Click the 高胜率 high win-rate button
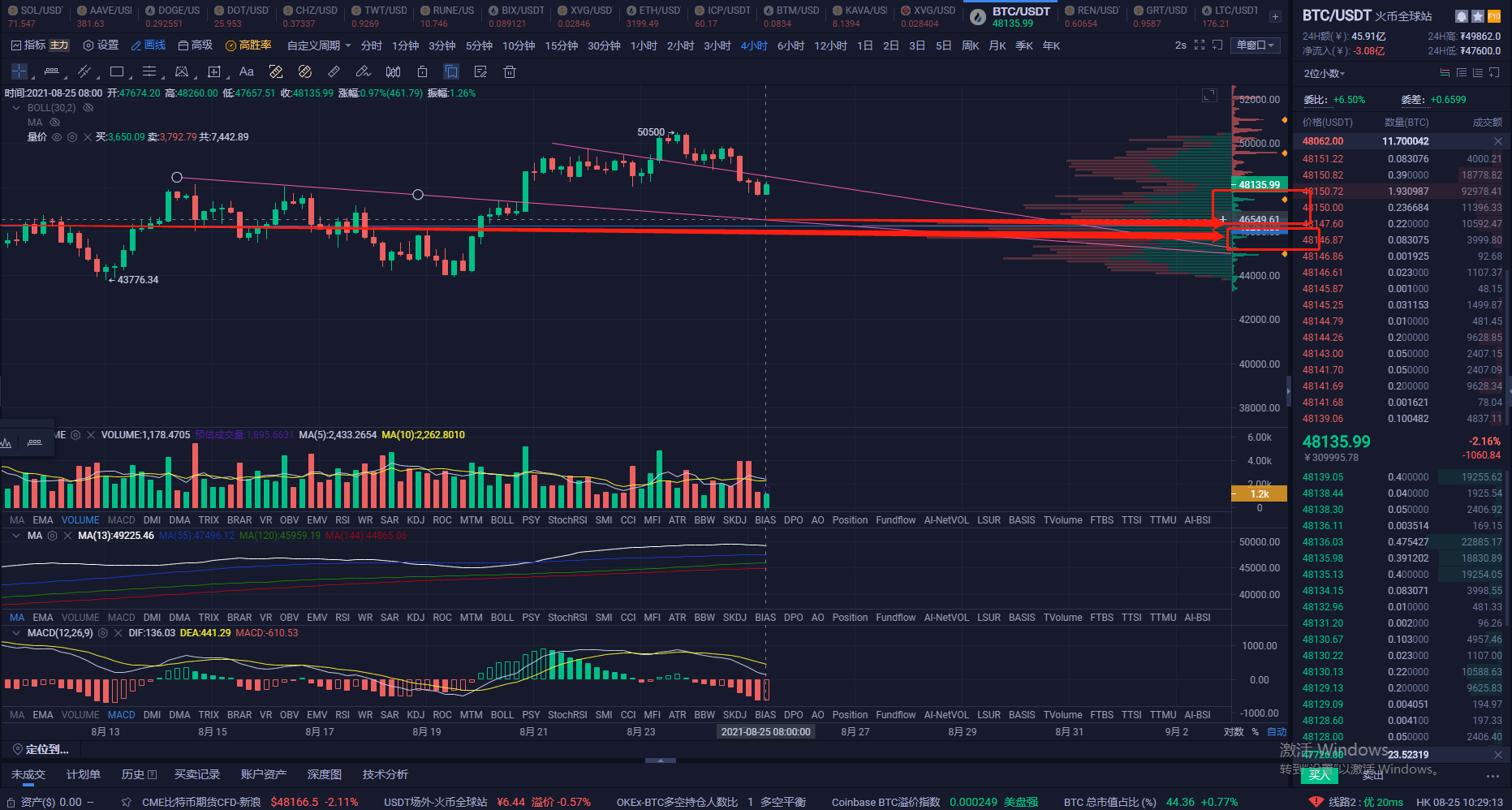This screenshot has height=810, width=1512. (x=248, y=45)
